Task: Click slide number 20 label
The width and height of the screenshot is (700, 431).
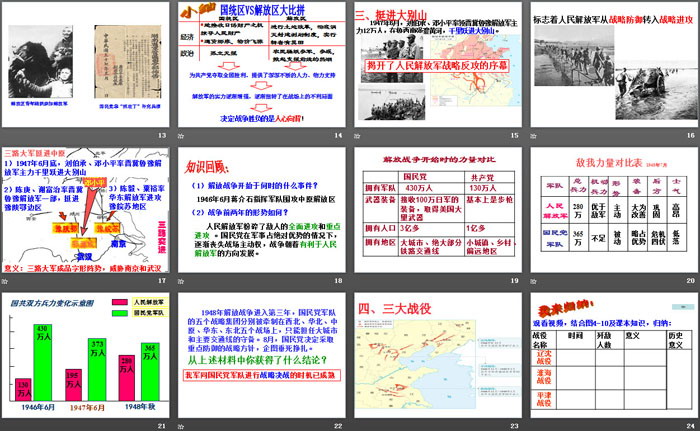Action: (x=691, y=281)
